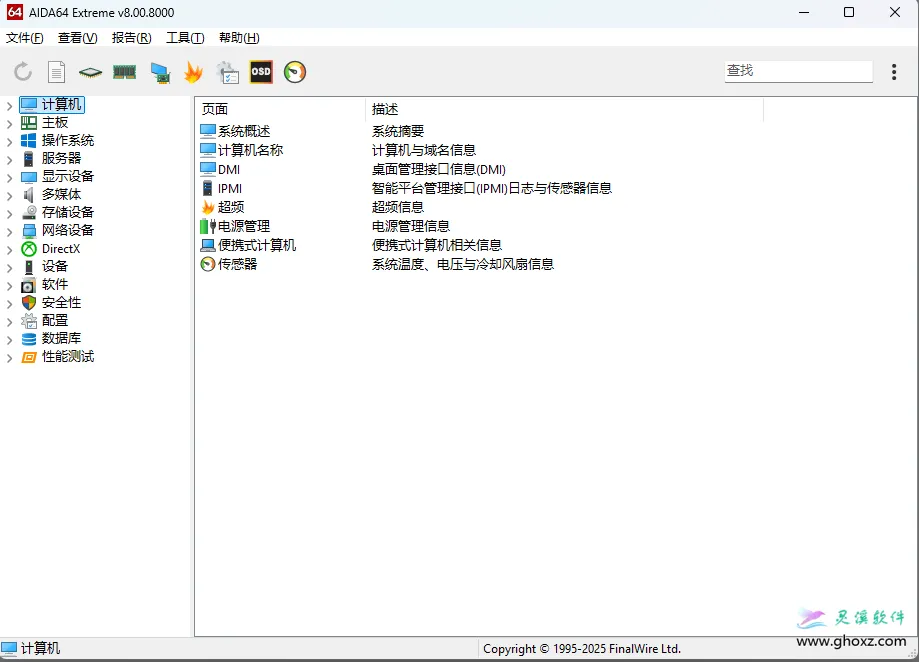Launch the flame stability test icon
Screen dimensions: 919x662
193,72
